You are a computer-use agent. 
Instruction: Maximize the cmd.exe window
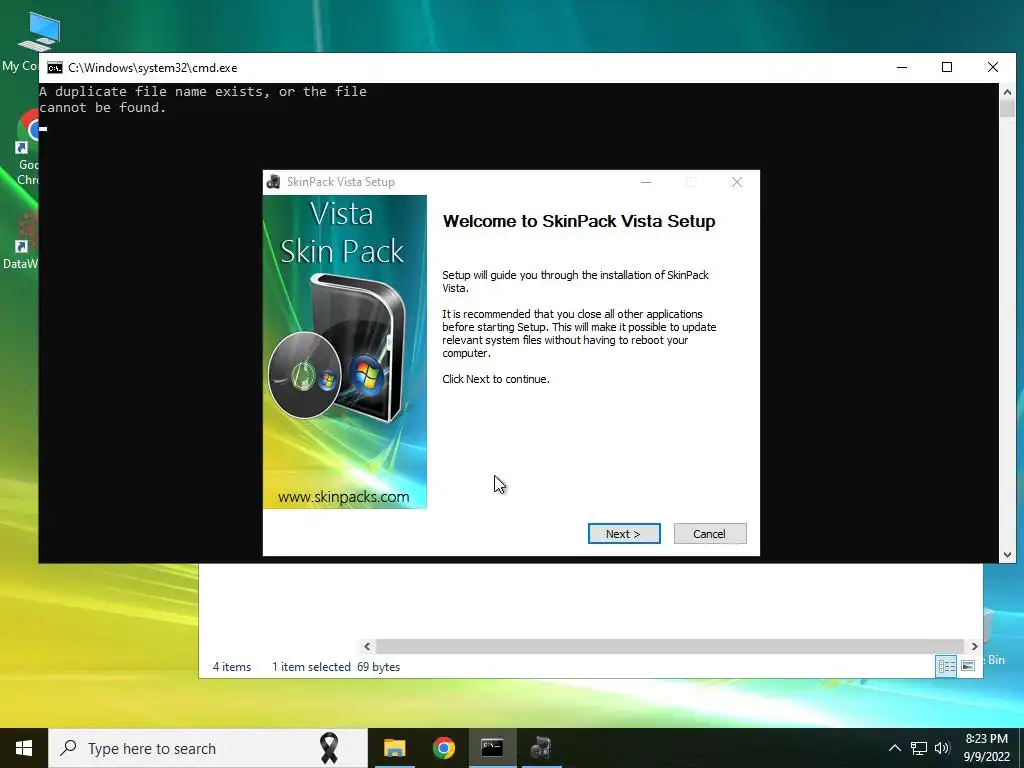947,67
